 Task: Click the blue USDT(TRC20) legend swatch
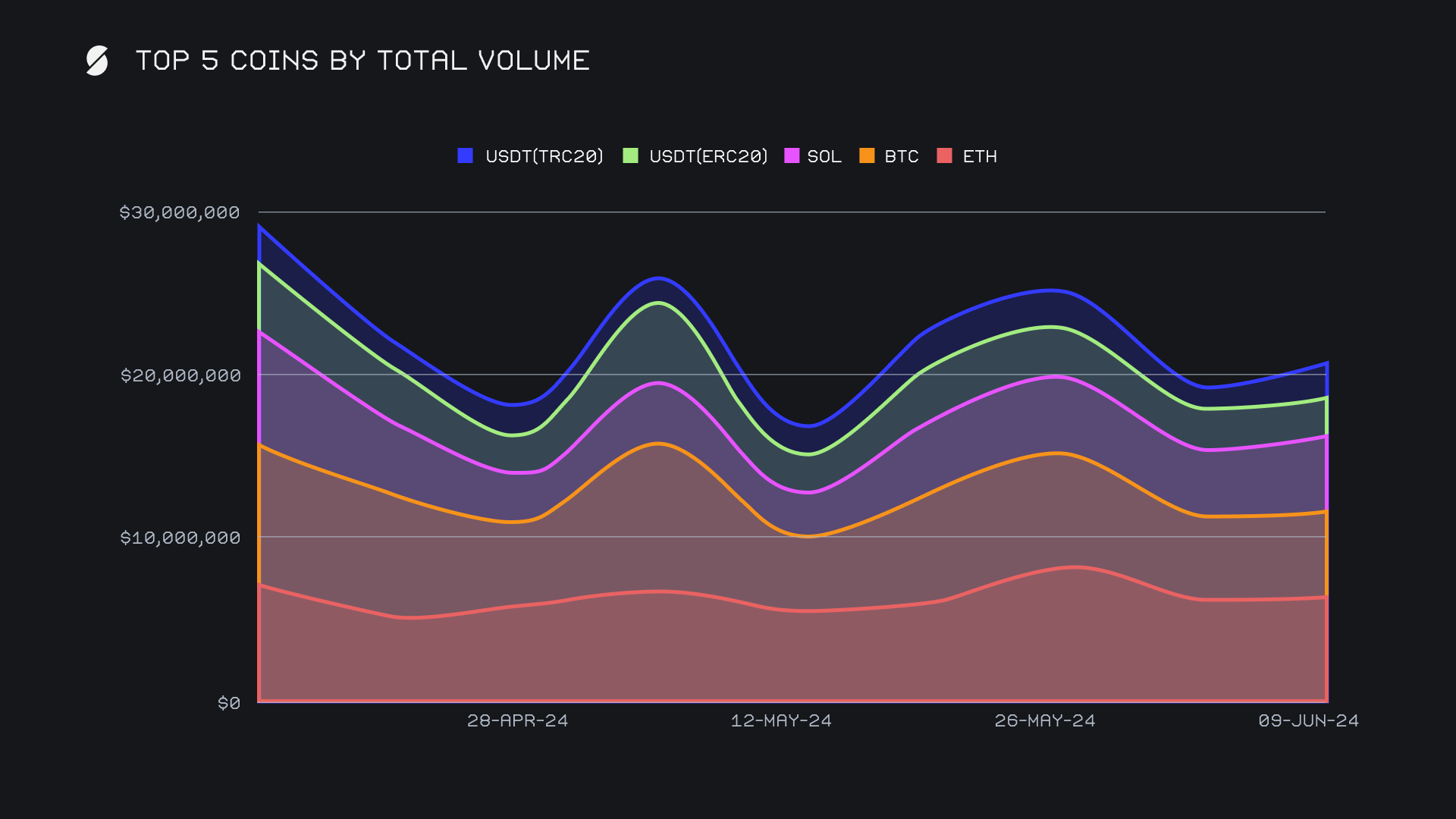(466, 155)
